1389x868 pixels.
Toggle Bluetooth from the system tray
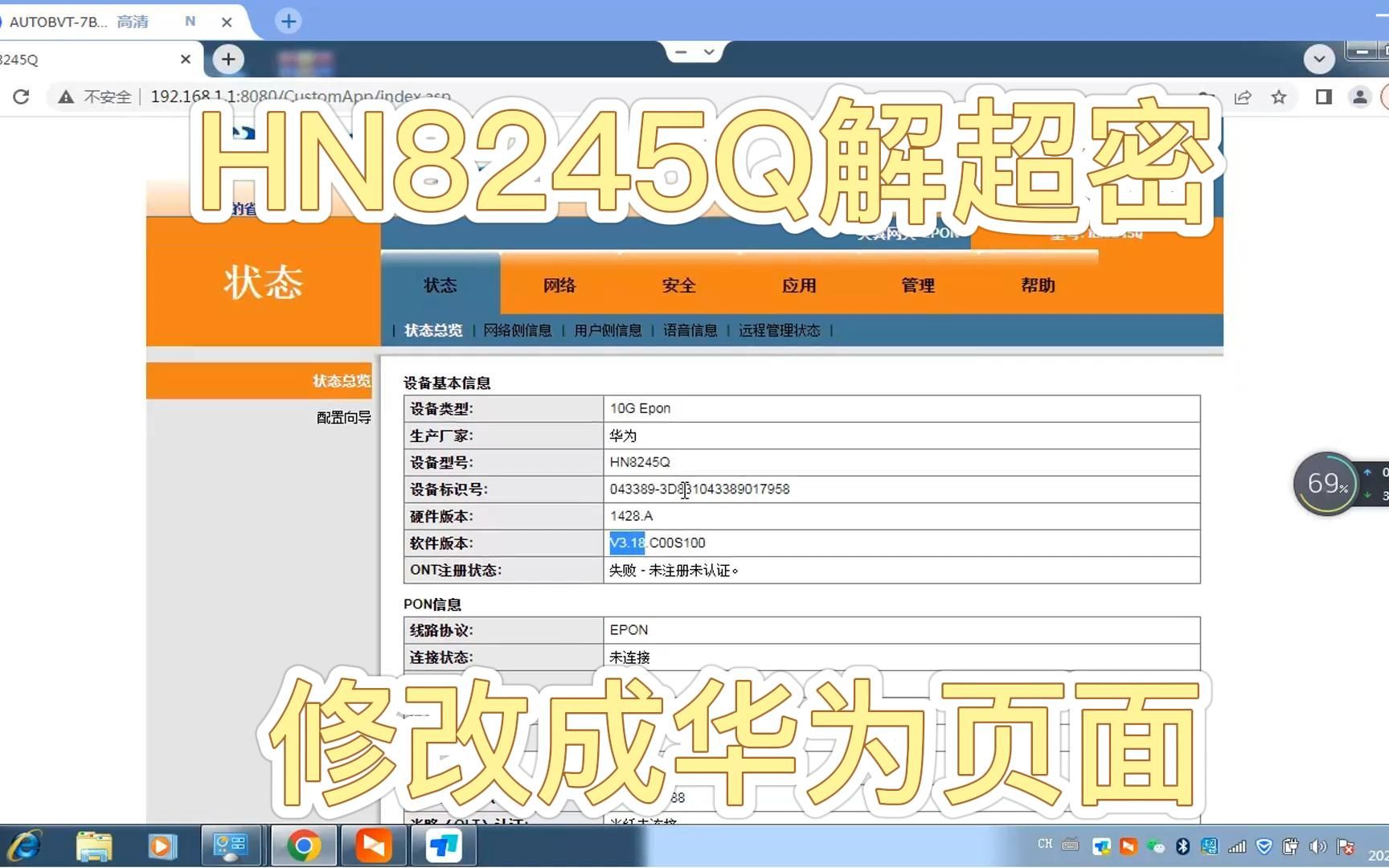[1182, 845]
